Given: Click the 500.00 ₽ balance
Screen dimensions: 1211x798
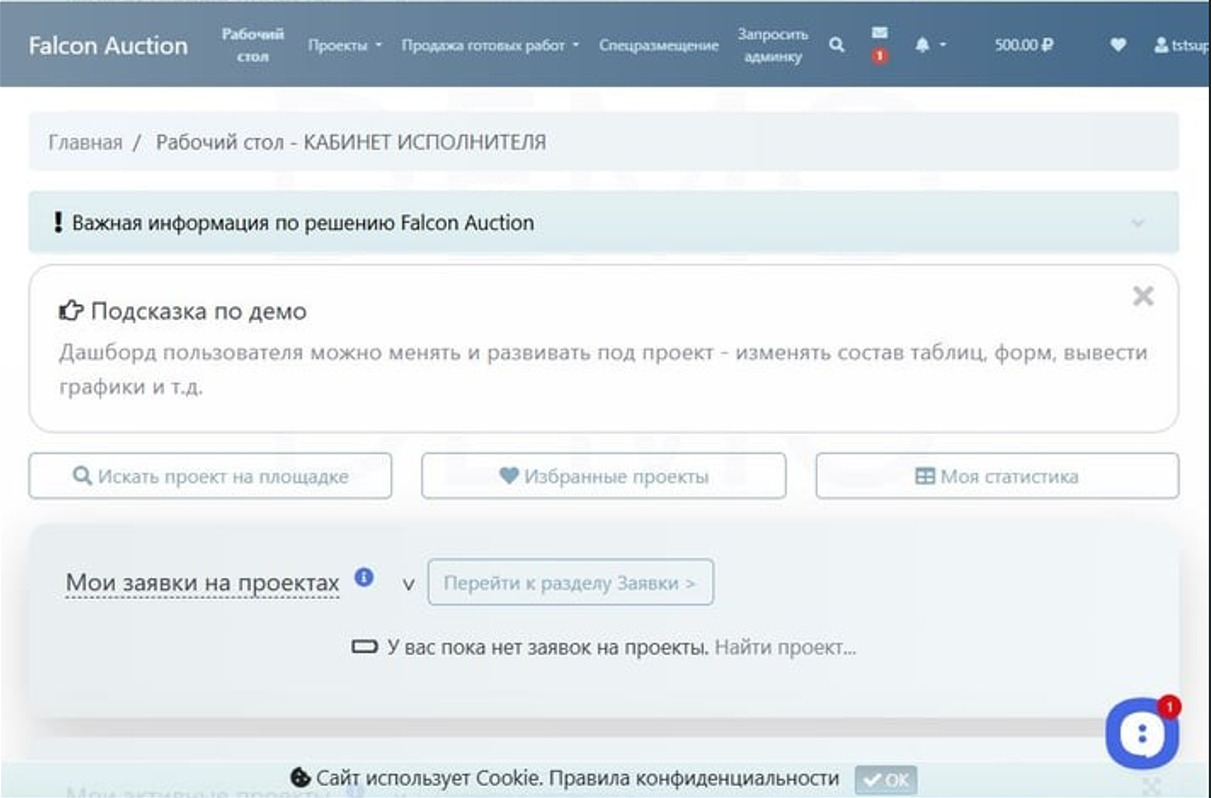Looking at the screenshot, I should point(1024,45).
